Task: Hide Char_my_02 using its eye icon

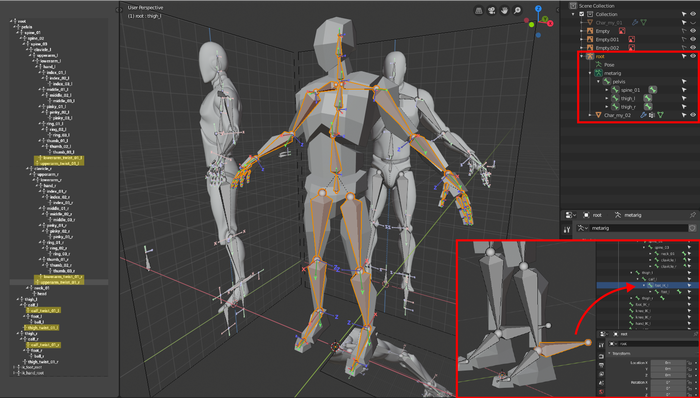Action: (x=693, y=115)
